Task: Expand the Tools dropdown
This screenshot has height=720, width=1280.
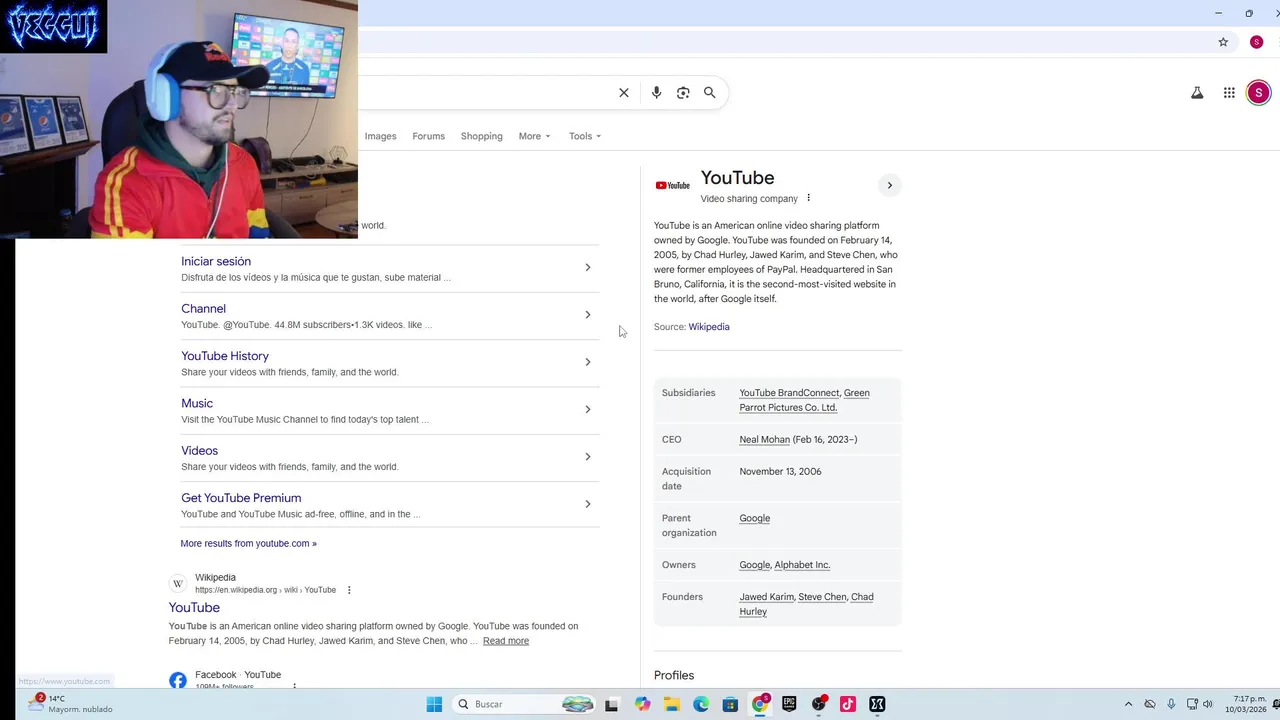Action: [x=585, y=136]
